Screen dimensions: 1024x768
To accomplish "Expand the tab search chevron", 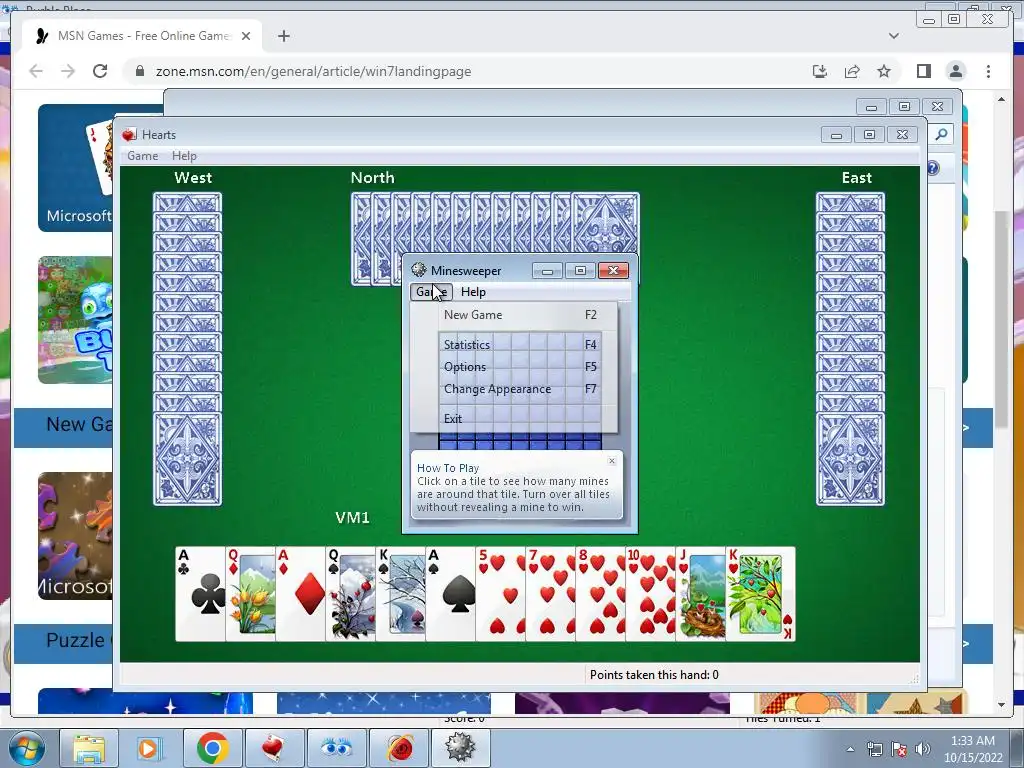I will tap(893, 36).
